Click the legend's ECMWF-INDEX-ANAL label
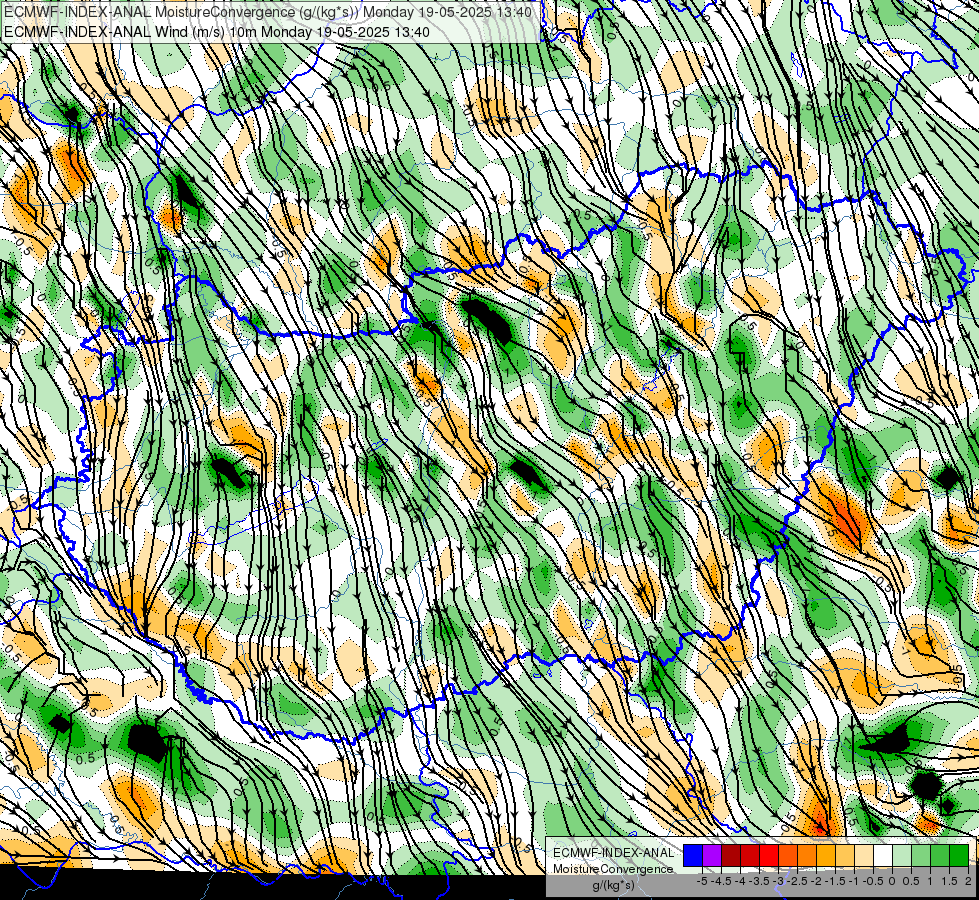979x900 pixels. click(x=613, y=853)
